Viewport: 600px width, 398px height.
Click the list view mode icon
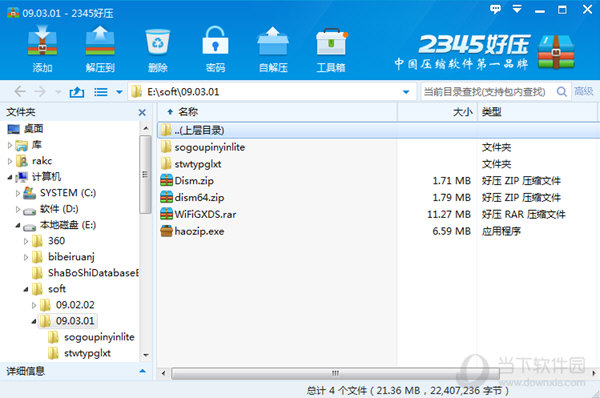pyautogui.click(x=101, y=92)
